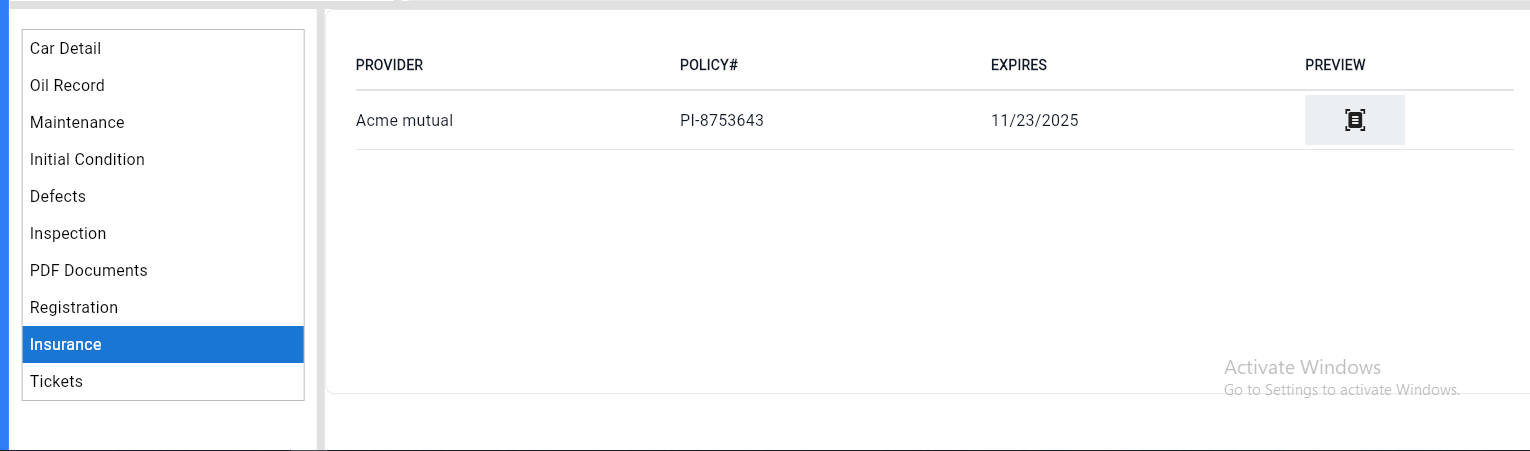The height and width of the screenshot is (451, 1530).
Task: Click the Provider column header
Action: (x=389, y=65)
